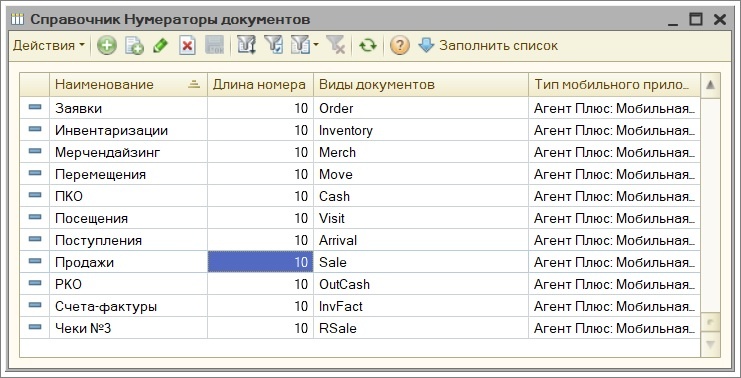
Task: Click the scrollbar down arrow
Action: click(x=710, y=345)
